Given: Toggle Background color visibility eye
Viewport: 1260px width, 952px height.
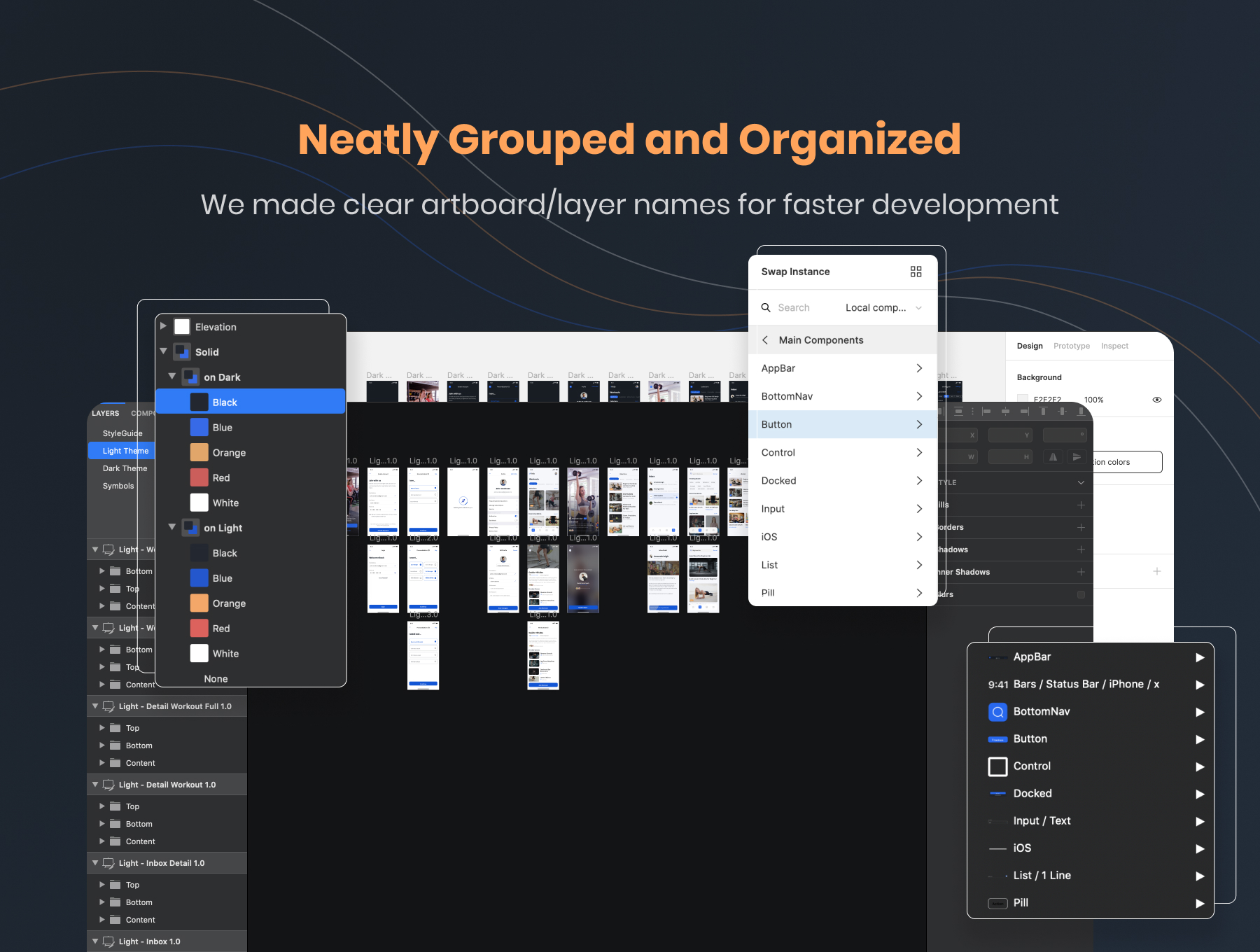Looking at the screenshot, I should click(x=1157, y=400).
